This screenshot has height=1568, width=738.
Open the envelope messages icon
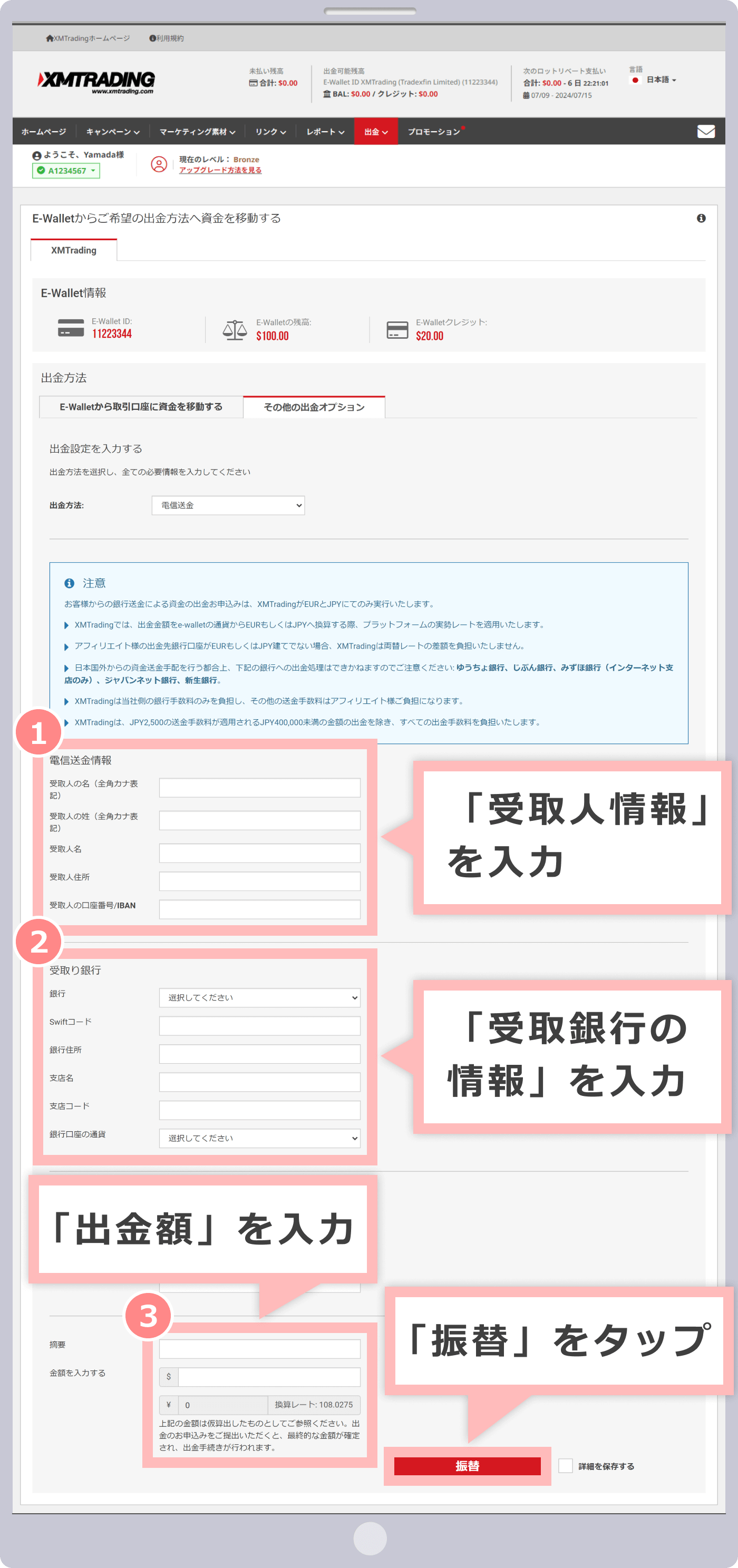(x=706, y=132)
